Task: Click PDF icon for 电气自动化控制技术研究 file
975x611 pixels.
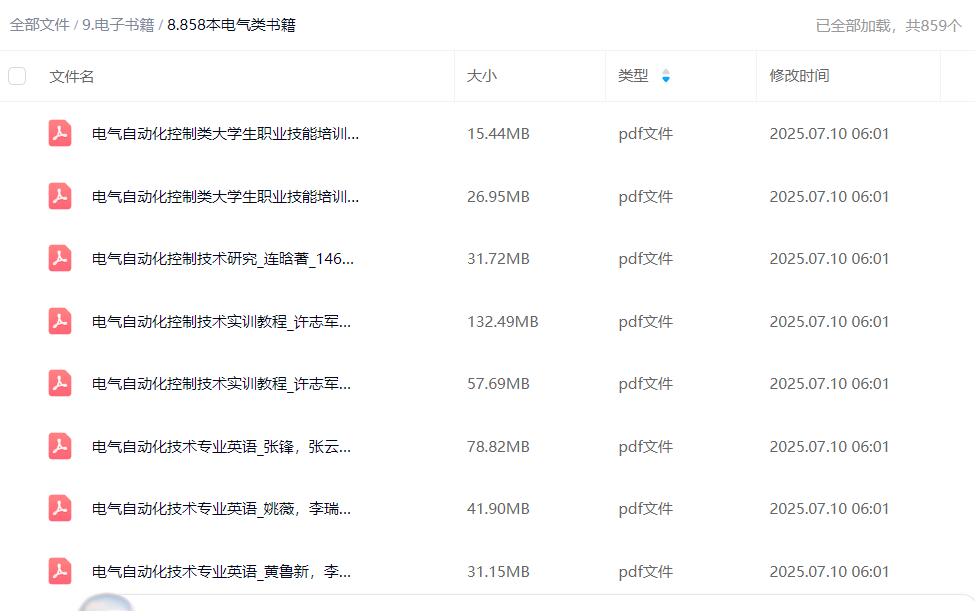Action: (x=60, y=258)
